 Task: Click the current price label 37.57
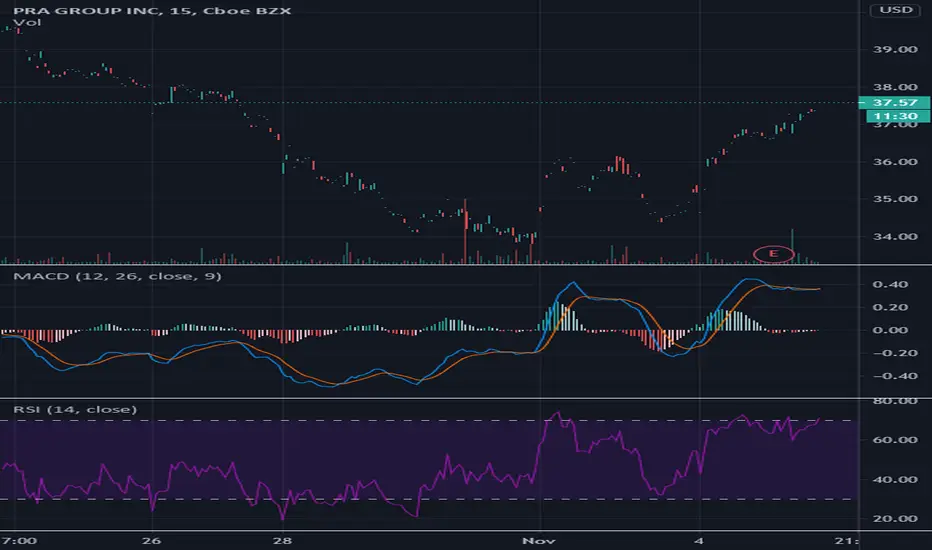point(895,103)
